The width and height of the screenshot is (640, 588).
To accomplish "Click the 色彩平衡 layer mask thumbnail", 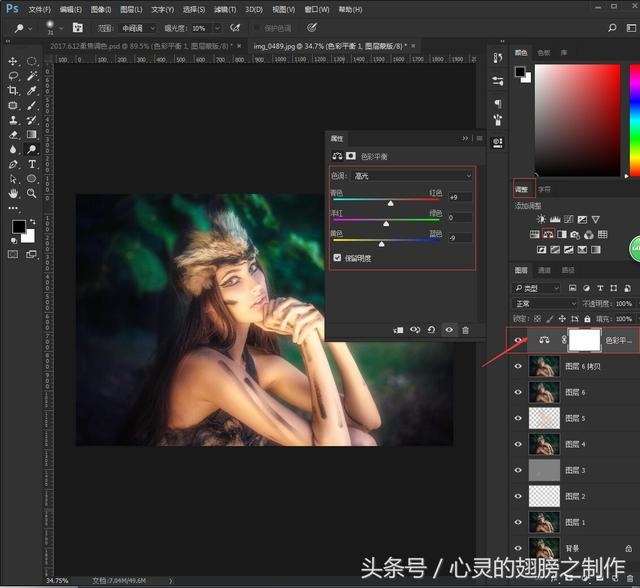I will pos(584,340).
